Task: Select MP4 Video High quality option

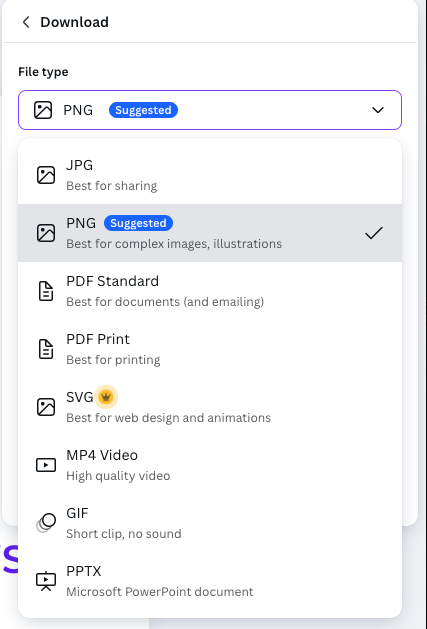Action: [x=210, y=465]
